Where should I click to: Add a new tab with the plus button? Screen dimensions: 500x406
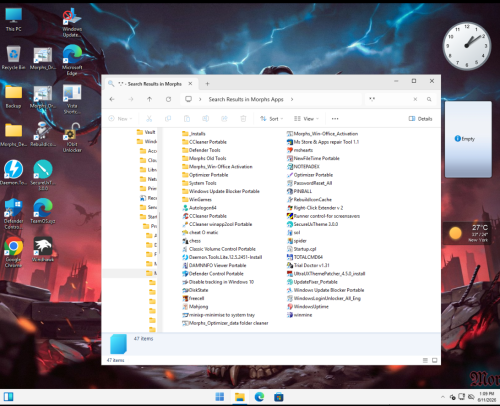tap(207, 84)
